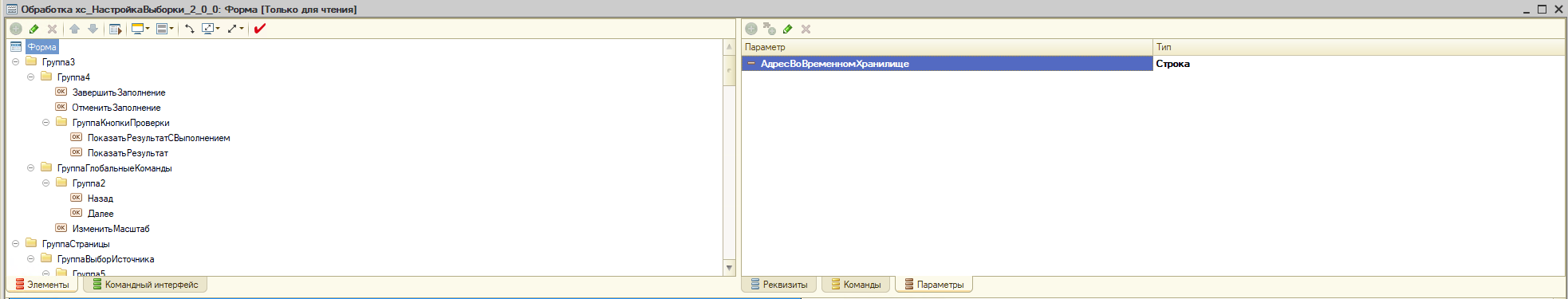
Task: Select the ЗавершитьЗаполнение button item
Action: click(118, 92)
